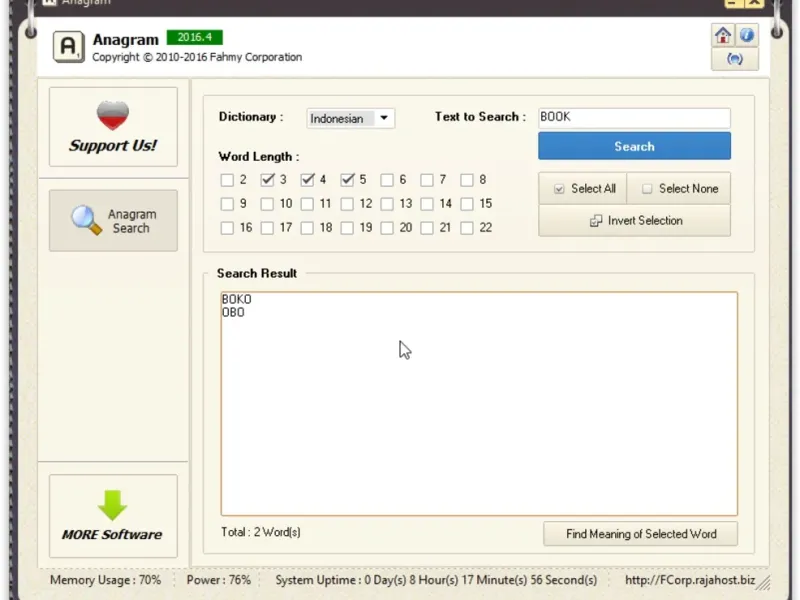Enable word length 9 checkbox
800x600 pixels.
coord(227,204)
